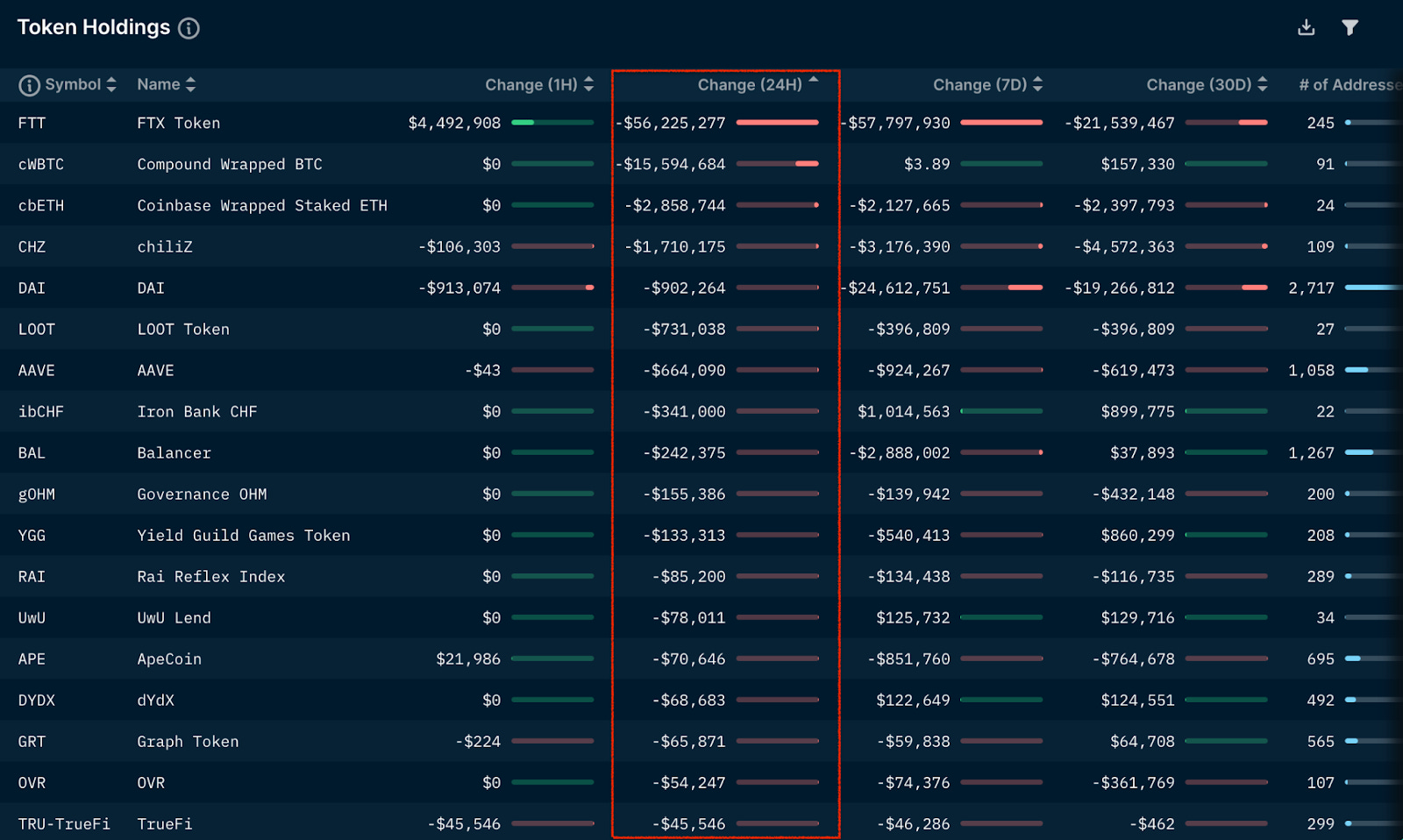Open the TrueFi token name

click(165, 823)
